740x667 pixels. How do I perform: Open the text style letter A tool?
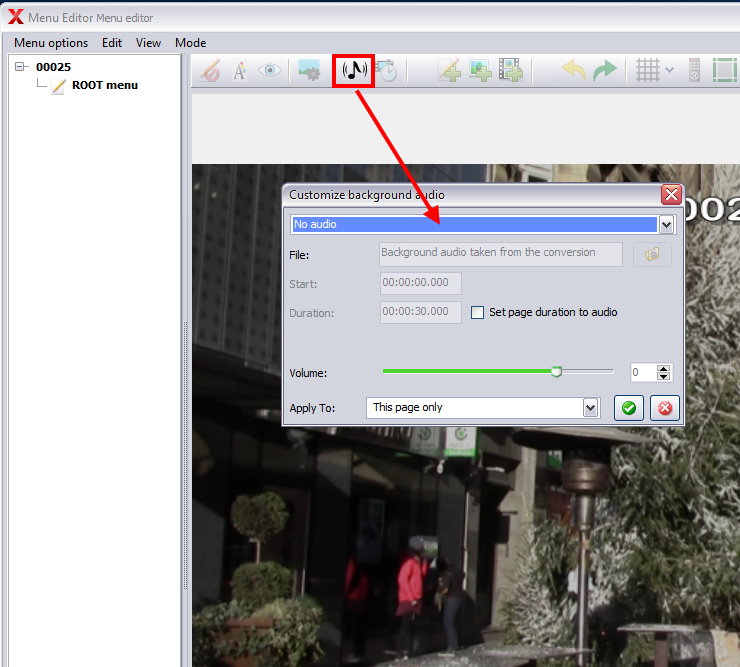(x=240, y=71)
